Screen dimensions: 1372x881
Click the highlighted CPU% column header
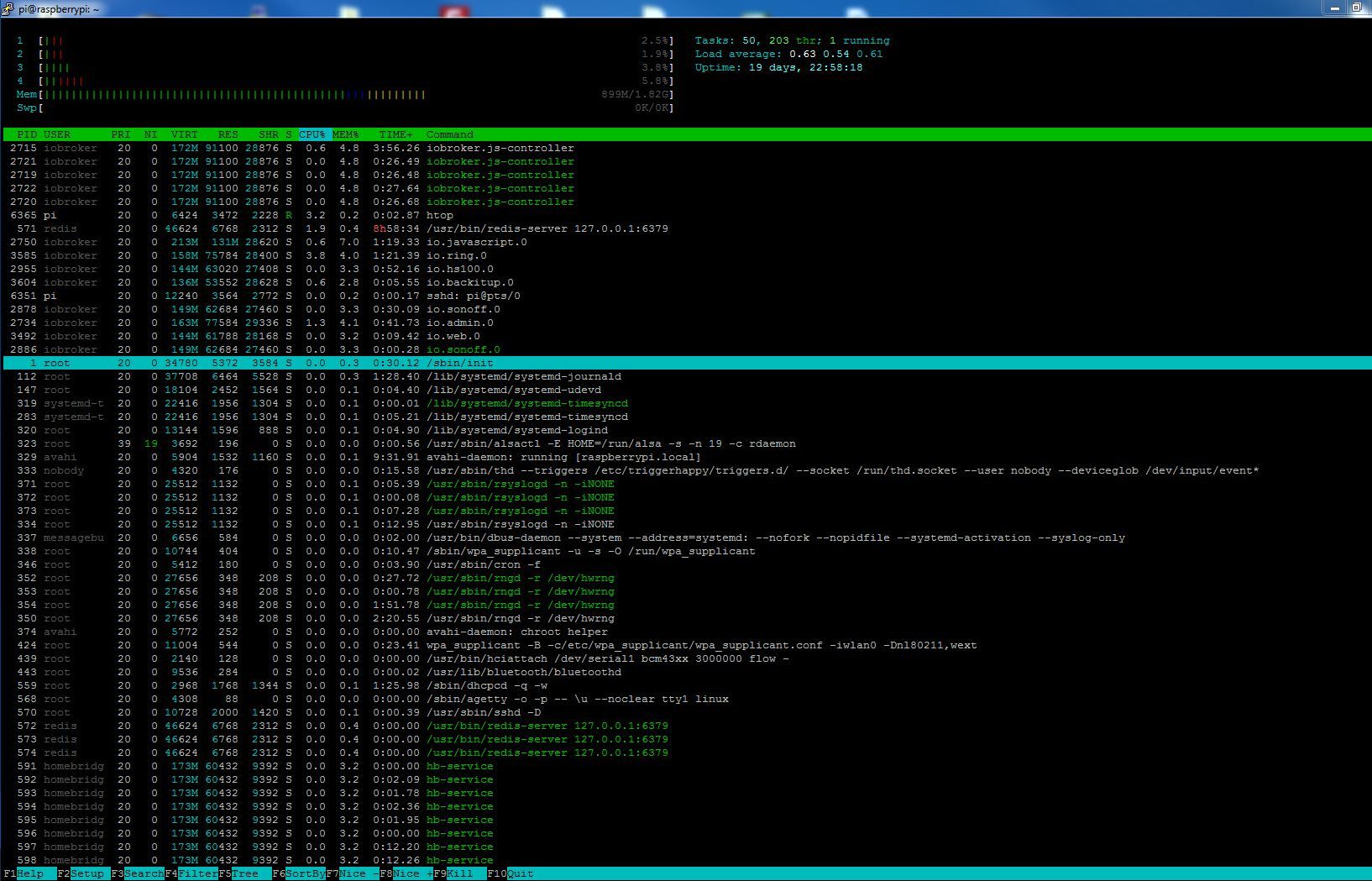pyautogui.click(x=312, y=134)
